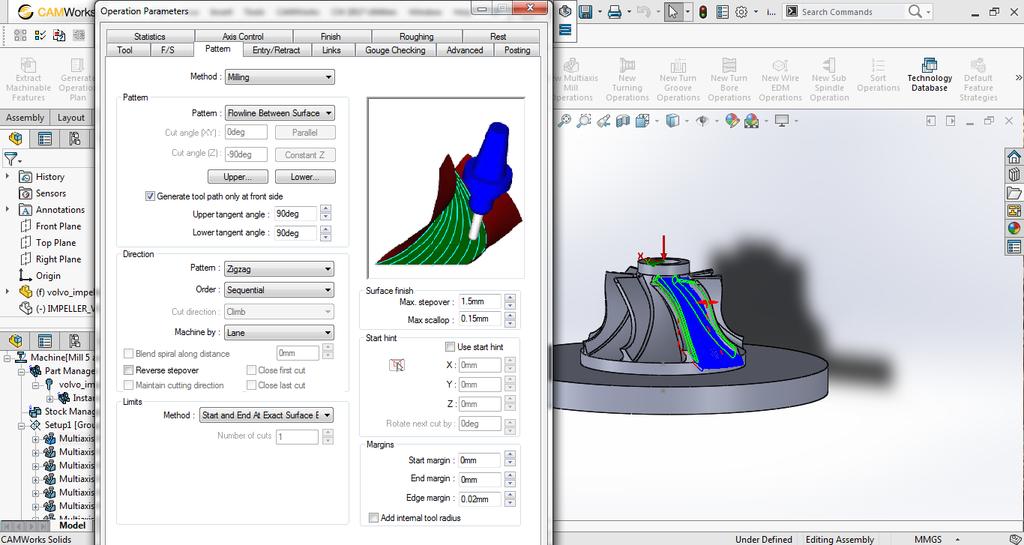
Task: Open the File Explorer folder icon in task pane
Action: click(x=1014, y=193)
